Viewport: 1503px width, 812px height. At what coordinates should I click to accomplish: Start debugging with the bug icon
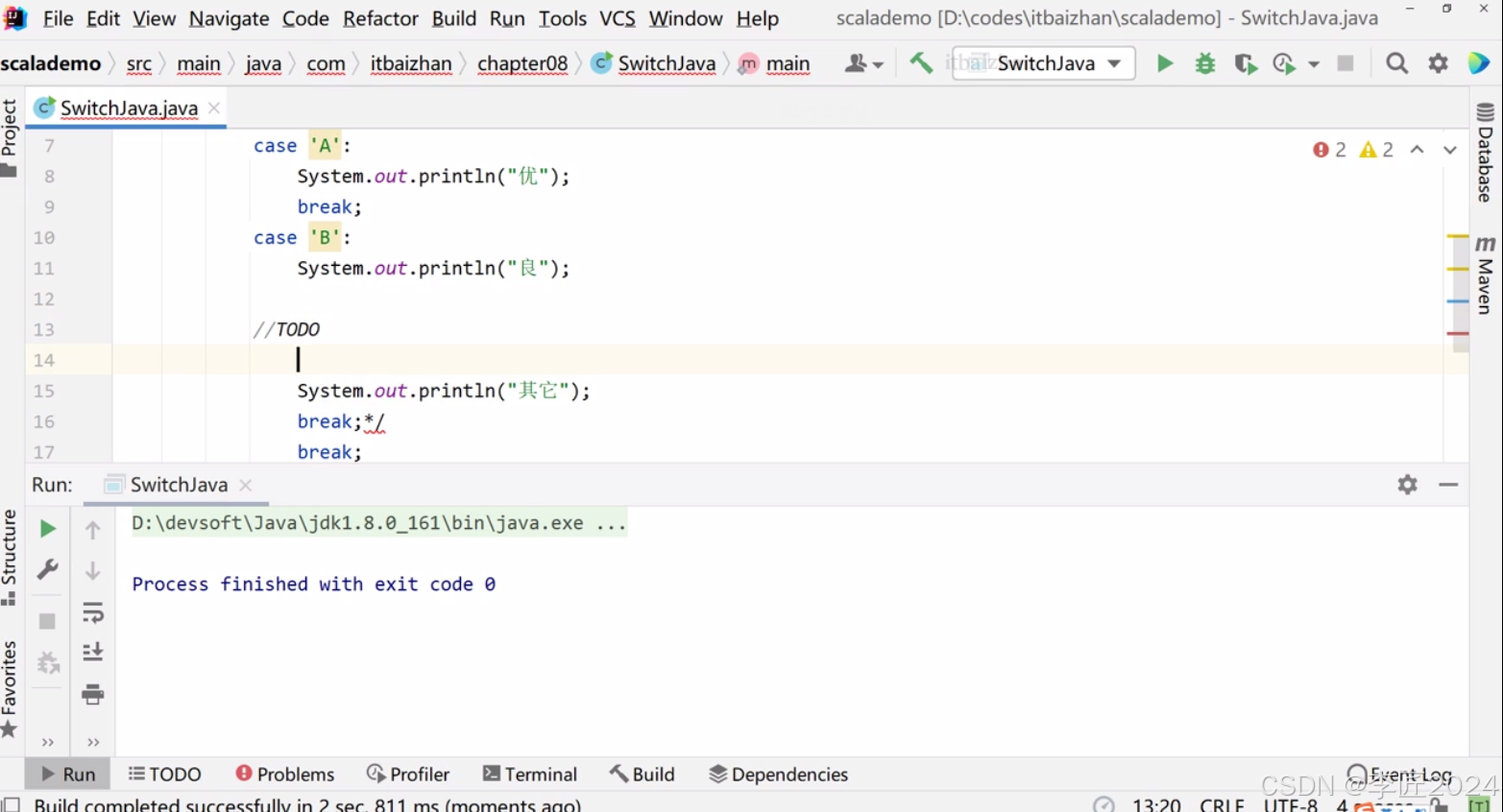coord(1204,63)
